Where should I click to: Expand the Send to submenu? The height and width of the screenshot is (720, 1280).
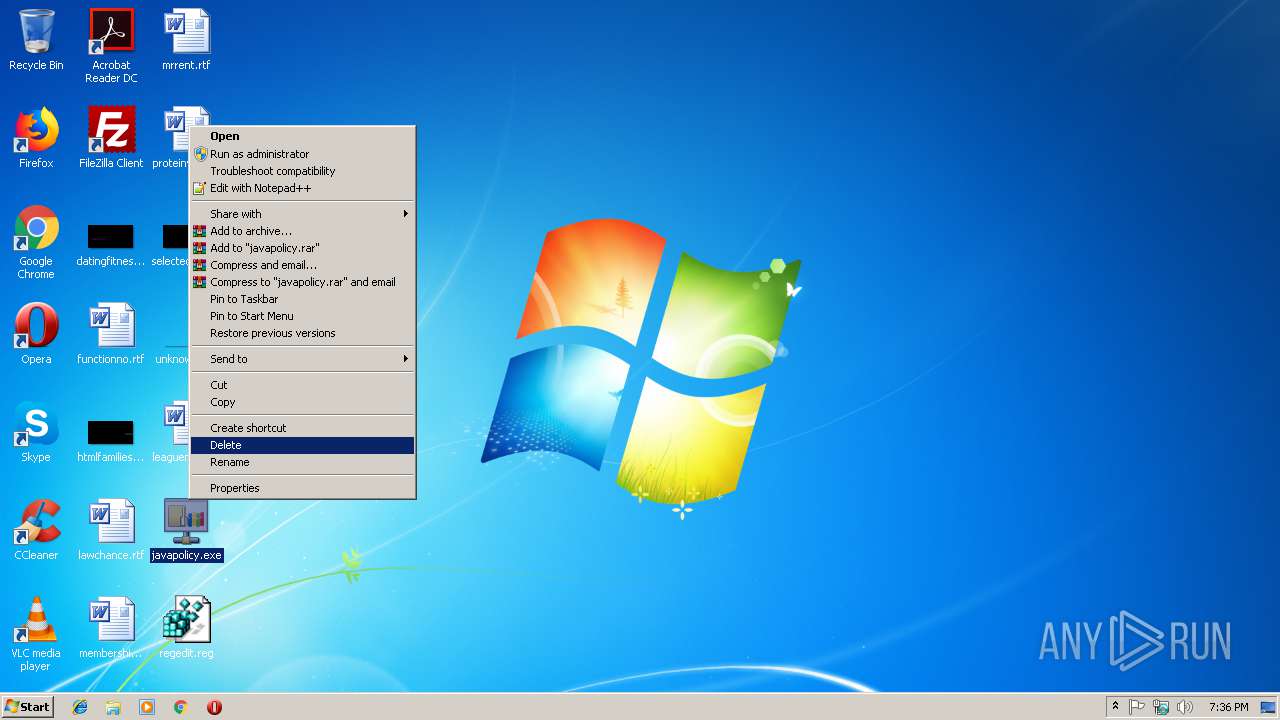(302, 359)
